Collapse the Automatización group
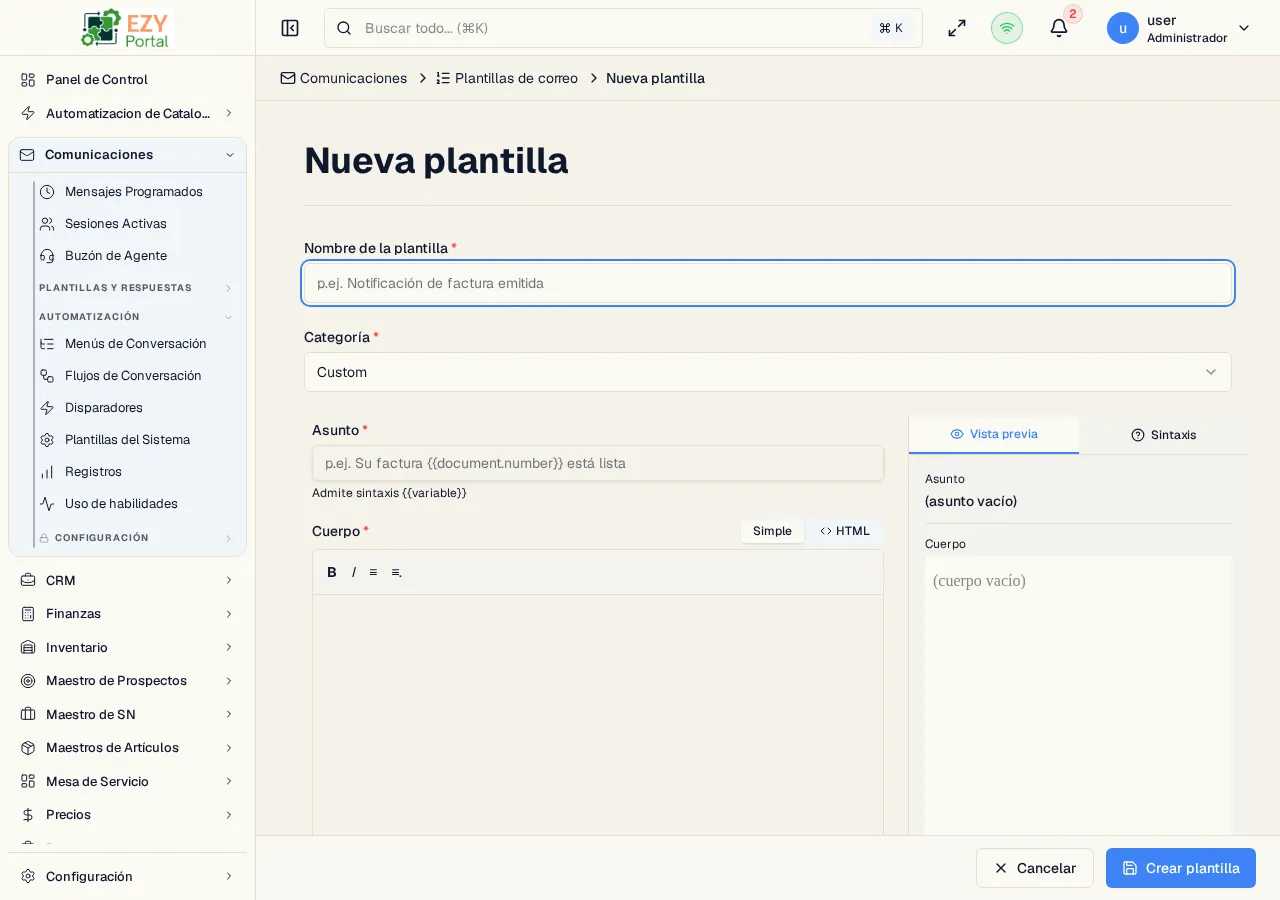The image size is (1280, 900). 228,317
